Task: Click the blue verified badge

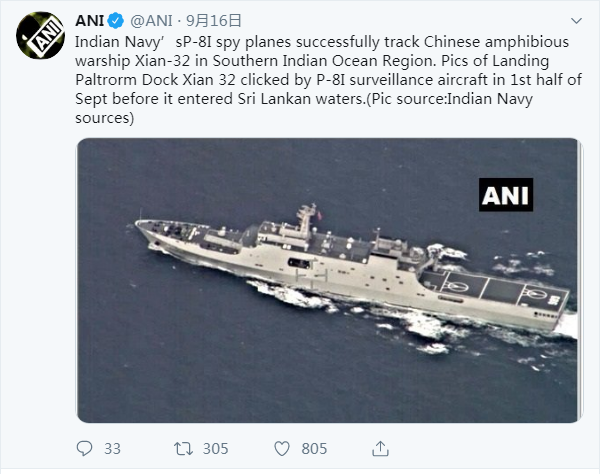Action: pyautogui.click(x=116, y=21)
